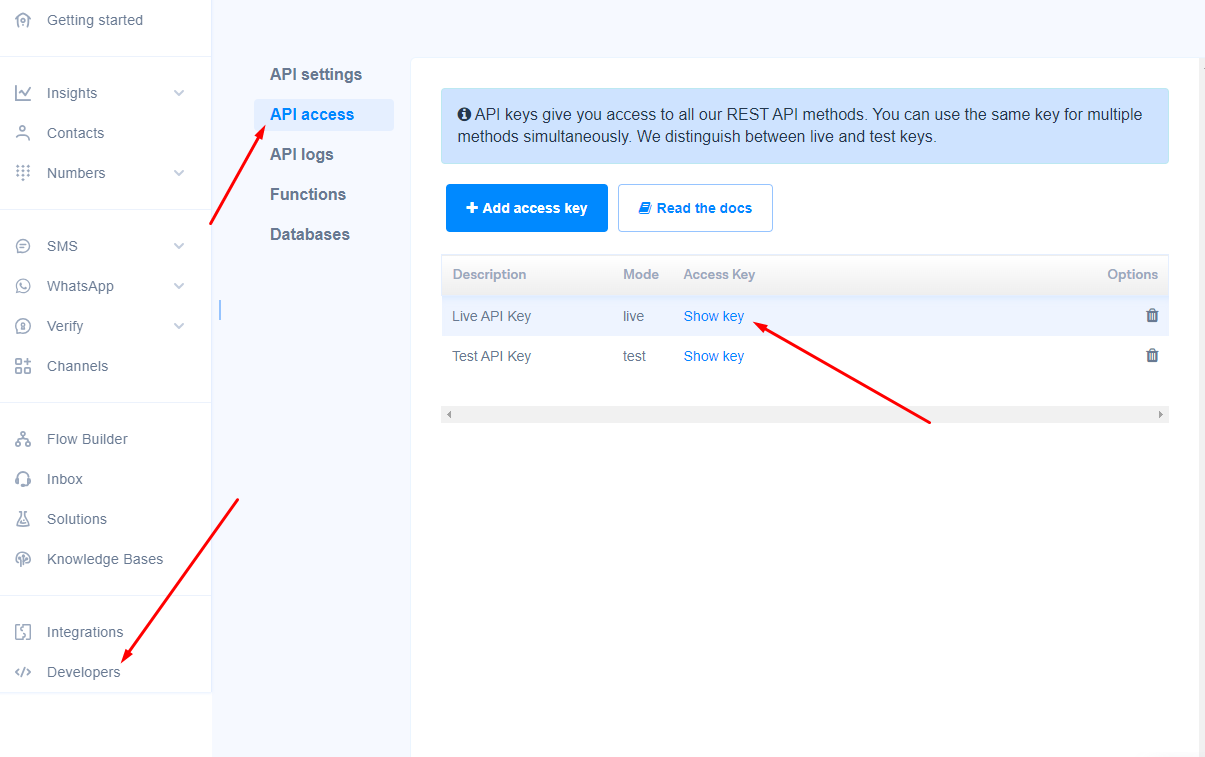Click the Test API Key description cell
Image resolution: width=1205 pixels, height=757 pixels.
(491, 356)
